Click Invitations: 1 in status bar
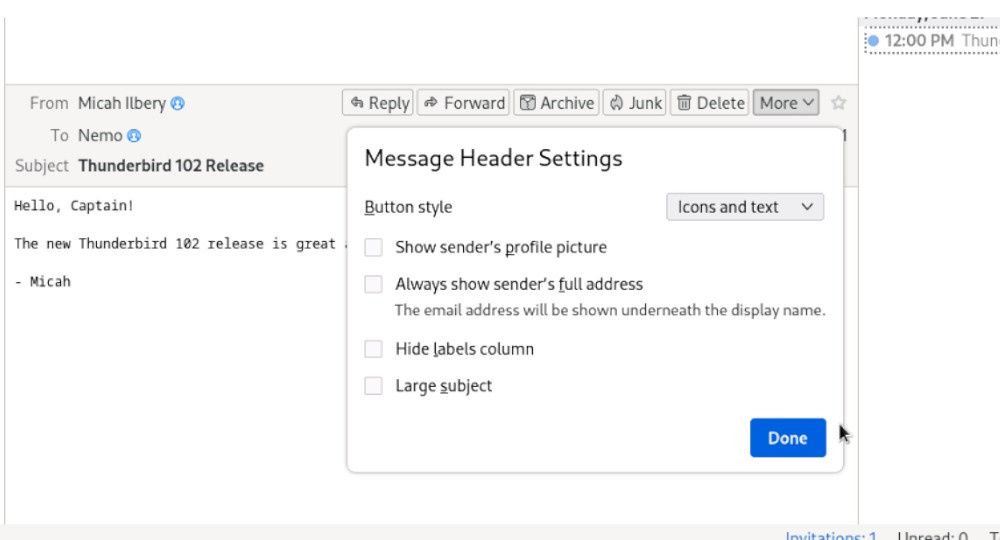The width and height of the screenshot is (1000, 540). 831,536
